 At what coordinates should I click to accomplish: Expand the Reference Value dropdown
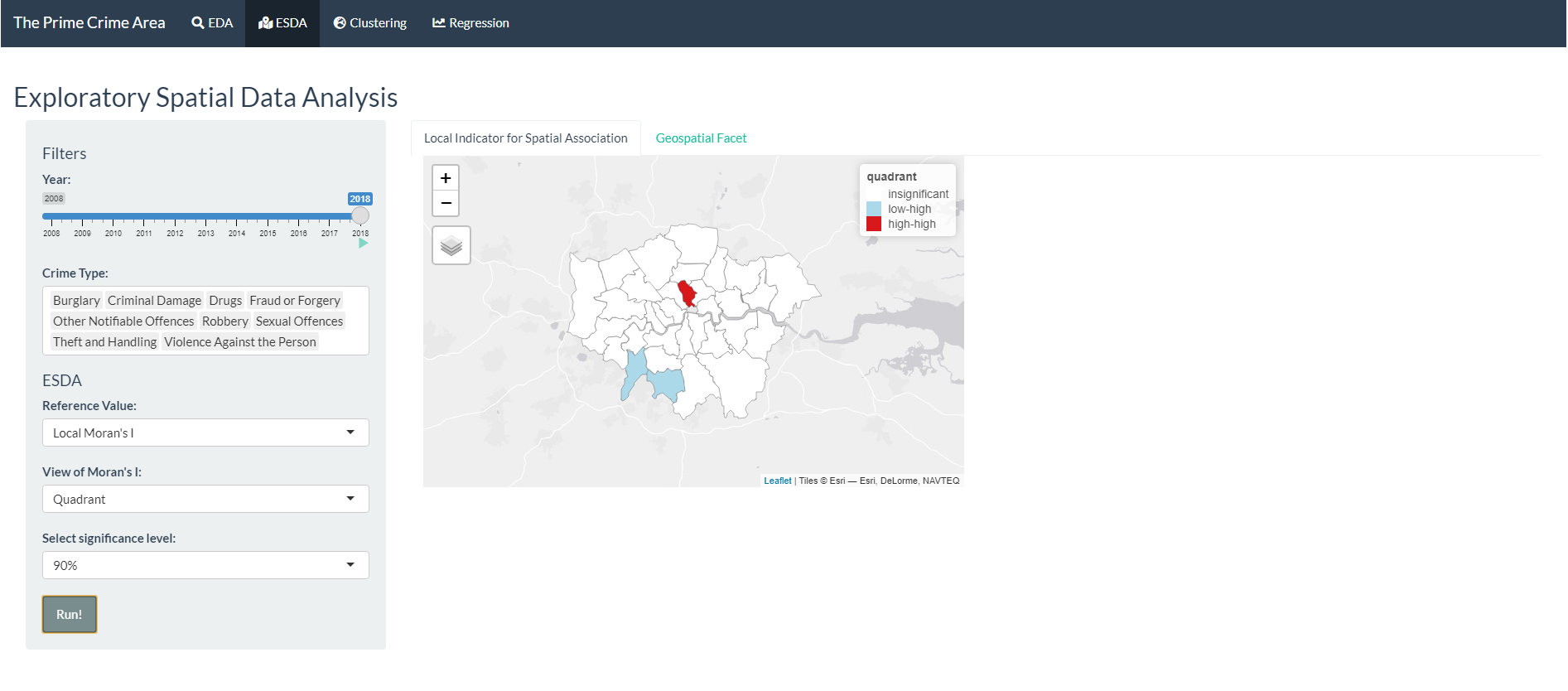(205, 432)
